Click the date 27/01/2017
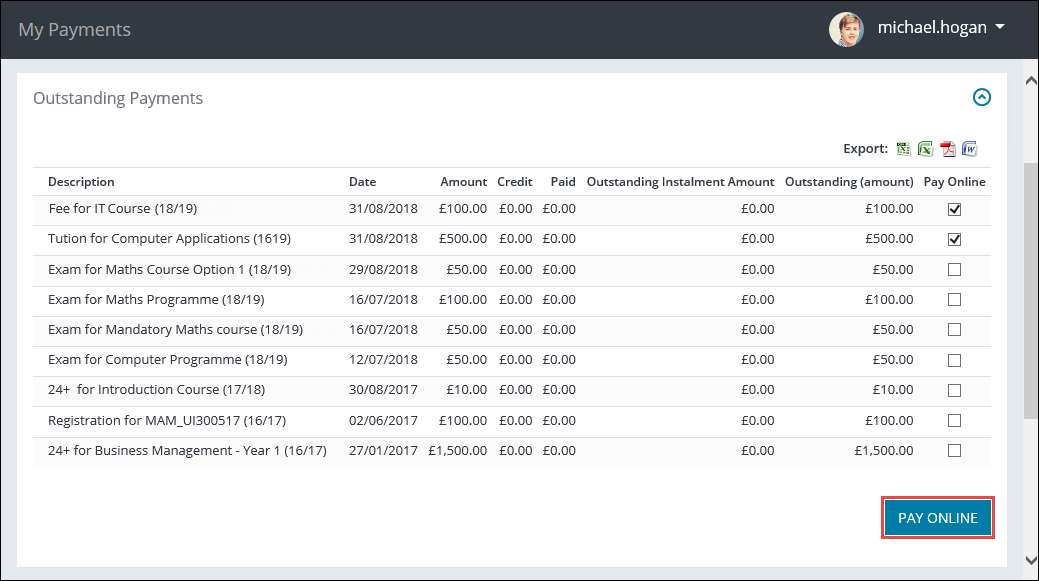This screenshot has height=581, width=1039. 383,450
